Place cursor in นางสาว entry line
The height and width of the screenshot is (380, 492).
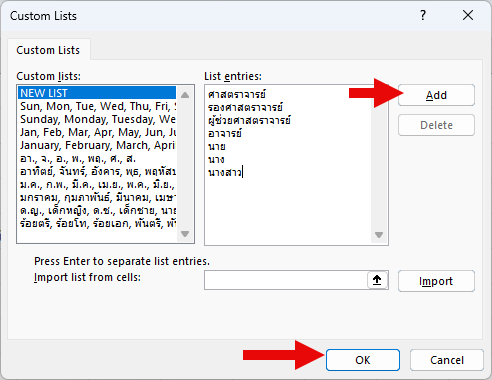pos(225,173)
